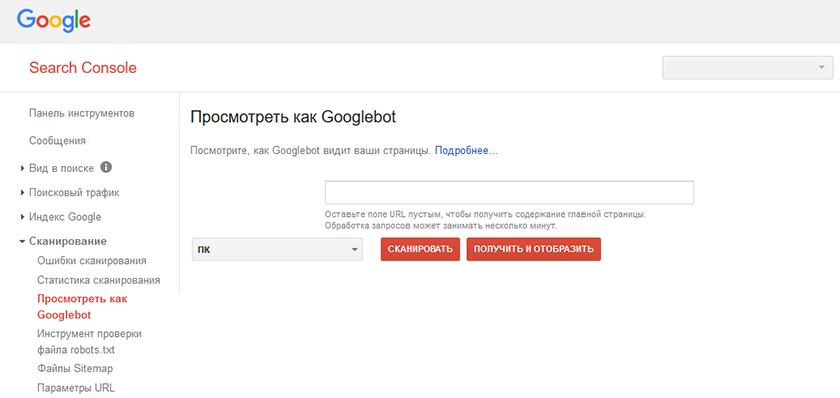Image resolution: width=840 pixels, height=398 pixels.
Task: Click the Просмотреть как Googlebot heading
Action: (x=293, y=118)
